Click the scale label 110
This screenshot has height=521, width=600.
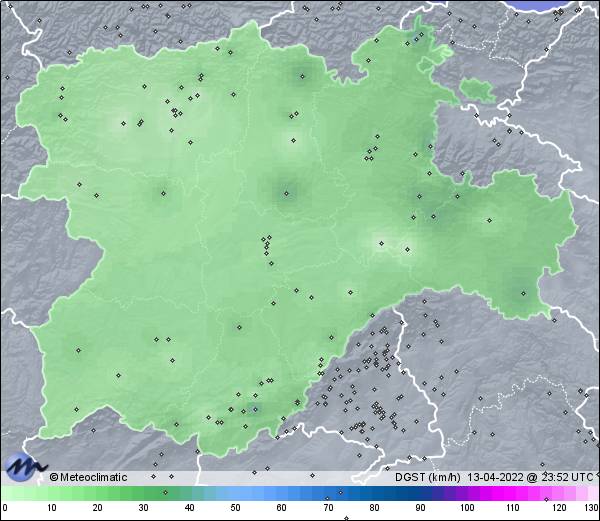[x=513, y=508]
